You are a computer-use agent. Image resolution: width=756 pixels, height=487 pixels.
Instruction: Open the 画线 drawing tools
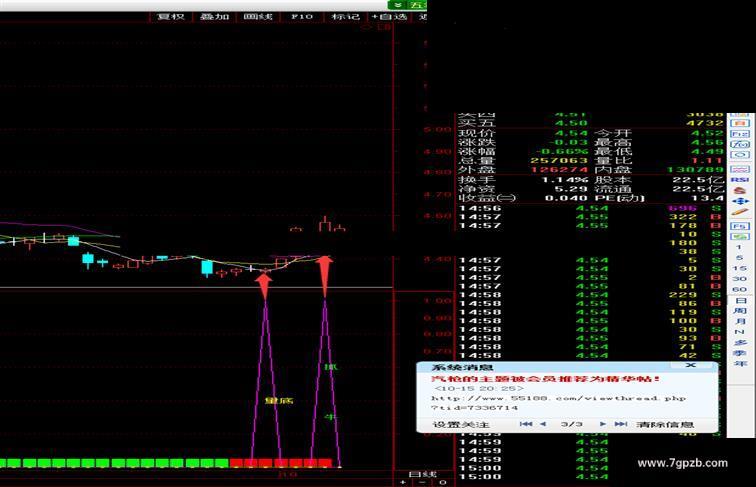pos(258,17)
